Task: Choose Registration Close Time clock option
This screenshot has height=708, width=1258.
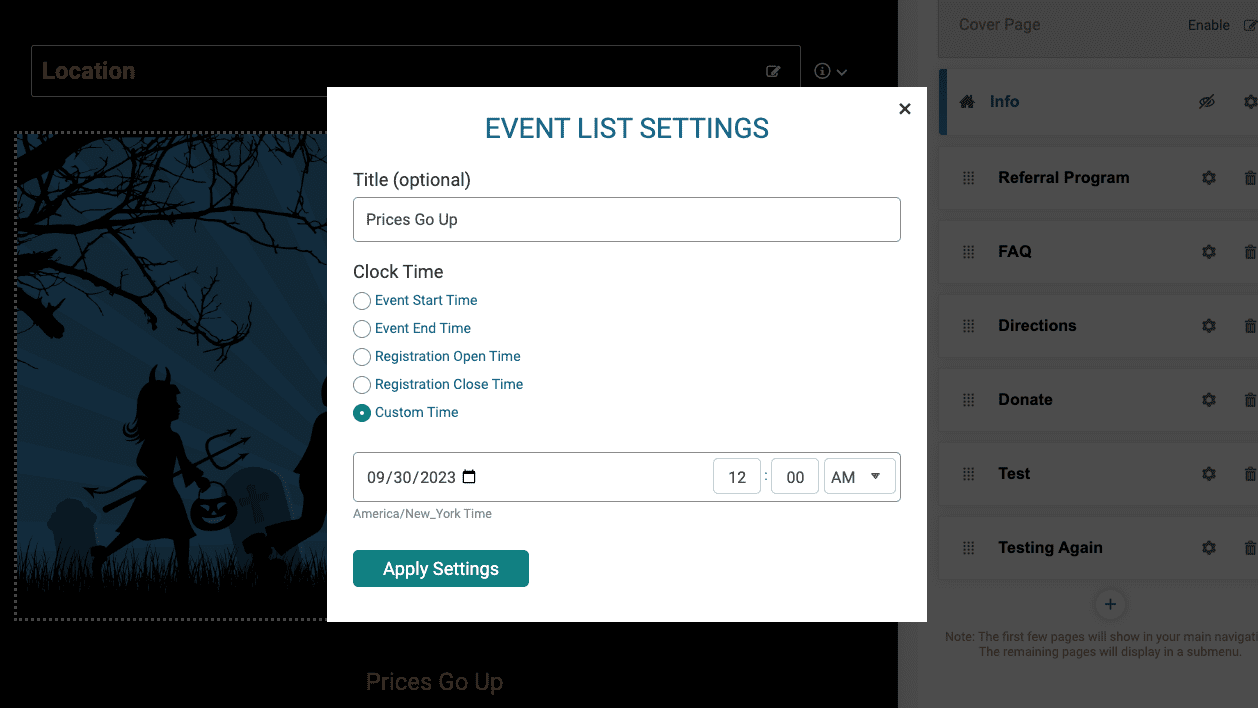Action: 361,384
